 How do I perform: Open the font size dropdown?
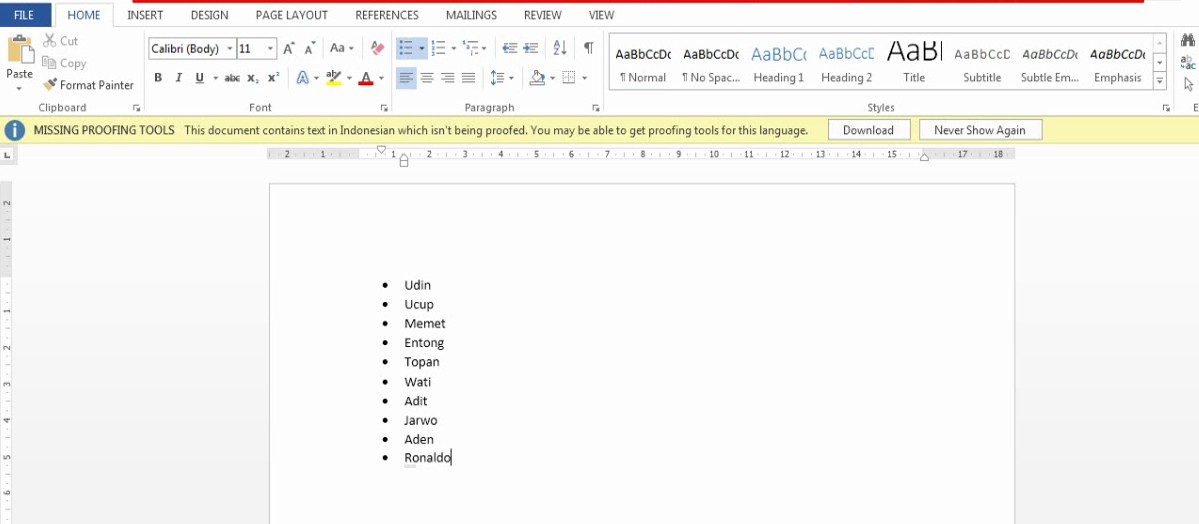pos(271,49)
